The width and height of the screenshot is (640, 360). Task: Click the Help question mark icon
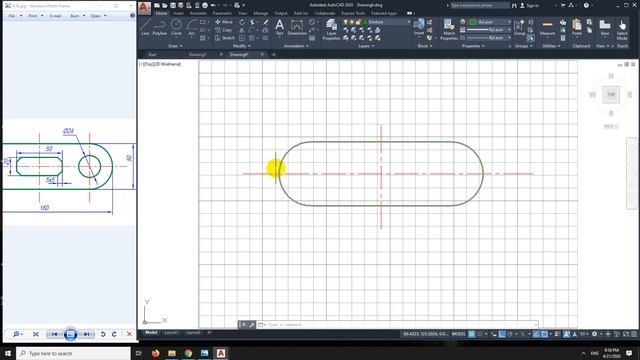(587, 5)
